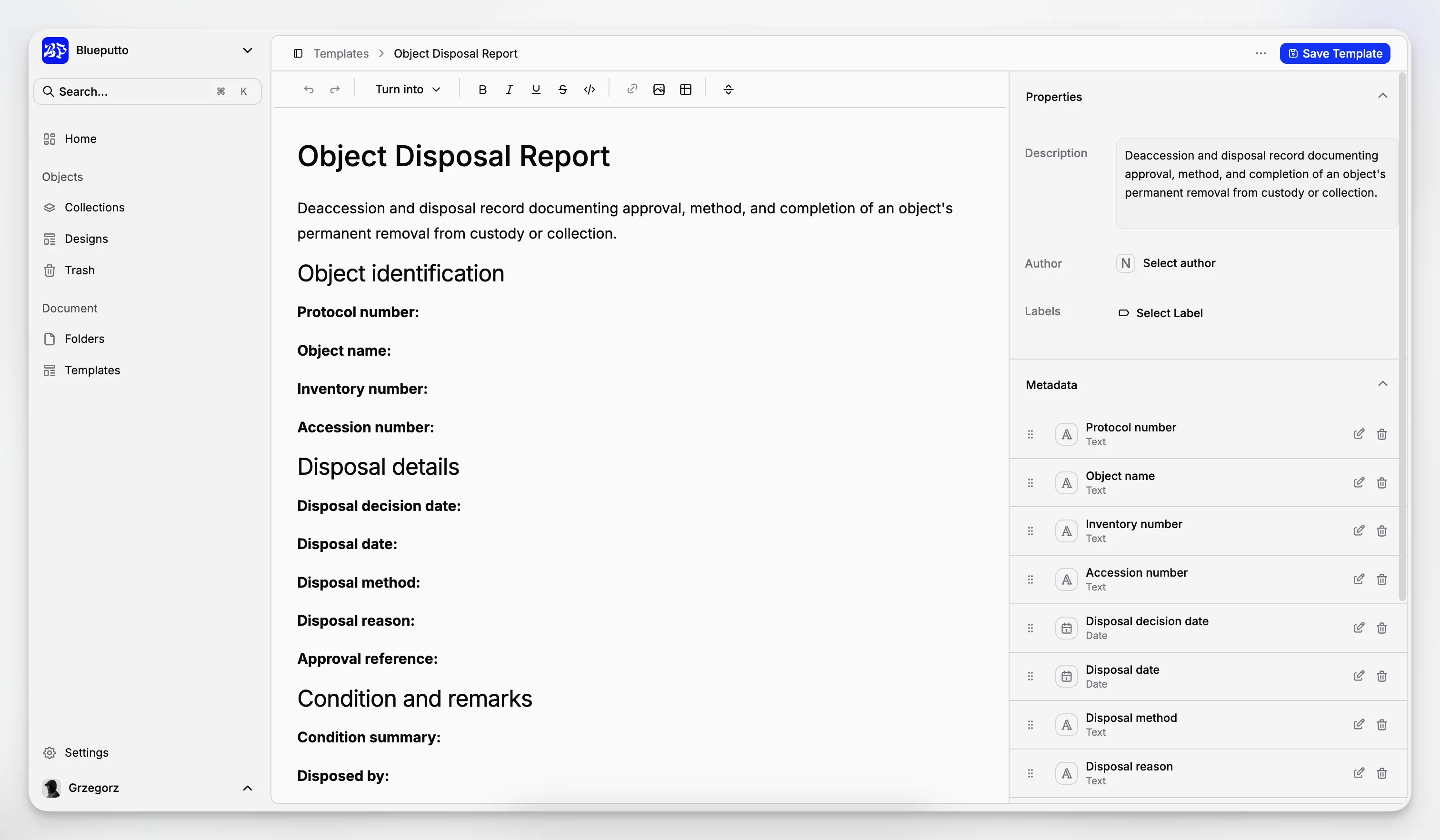Delete the Disposal method metadata field
Screen dimensions: 1440x840
click(x=1382, y=725)
